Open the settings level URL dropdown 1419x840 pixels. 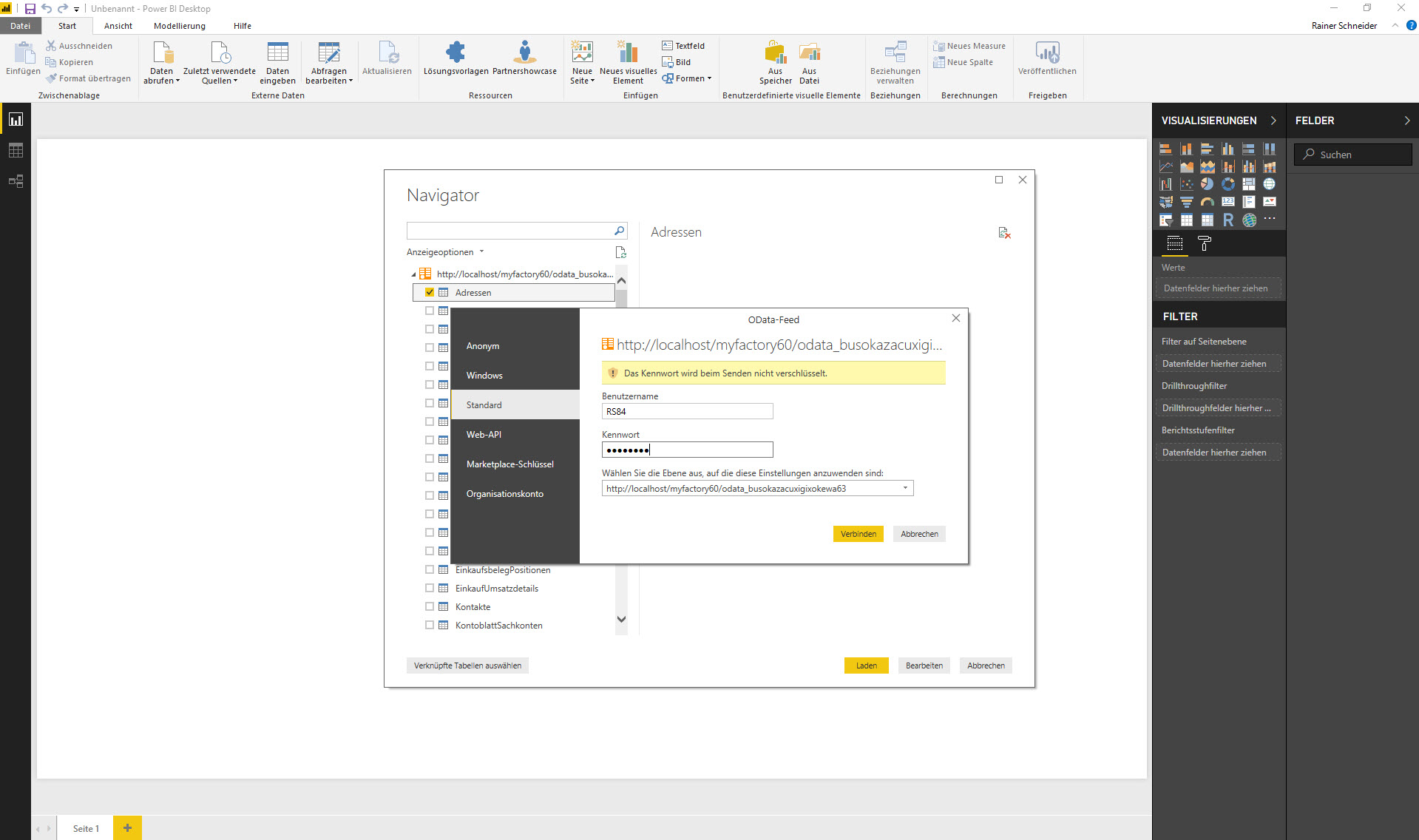(904, 489)
